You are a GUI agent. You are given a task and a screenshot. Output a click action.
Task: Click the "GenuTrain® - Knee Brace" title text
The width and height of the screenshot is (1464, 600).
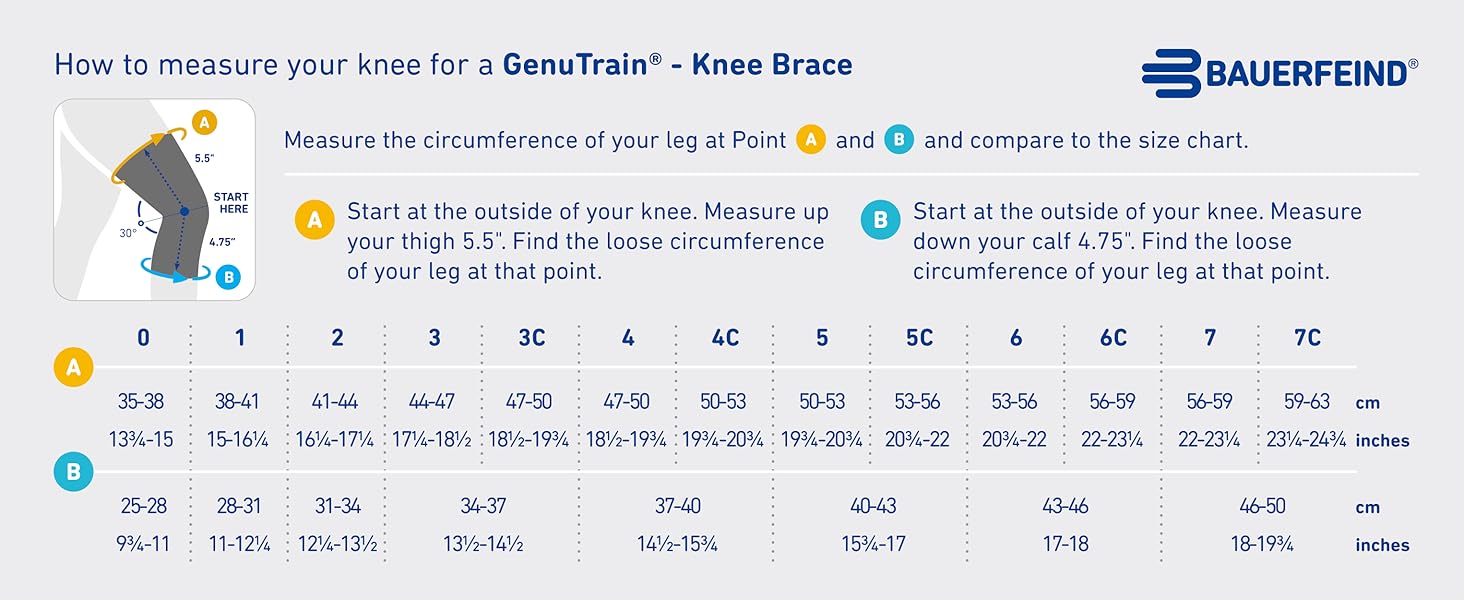point(677,66)
